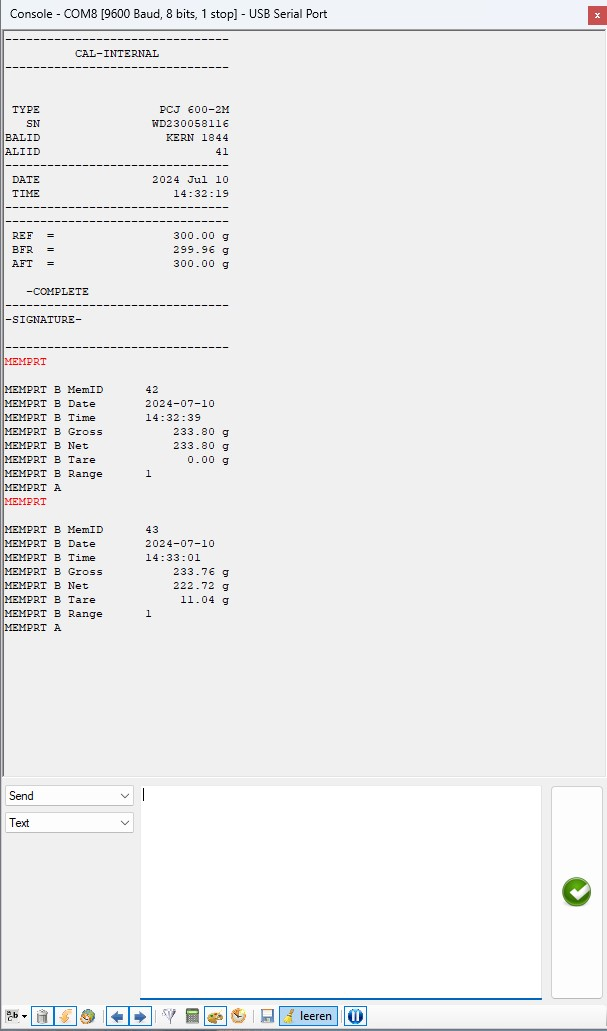Click the orange lightning icon in toolbar
Image resolution: width=607 pixels, height=1031 pixels.
click(x=65, y=1016)
